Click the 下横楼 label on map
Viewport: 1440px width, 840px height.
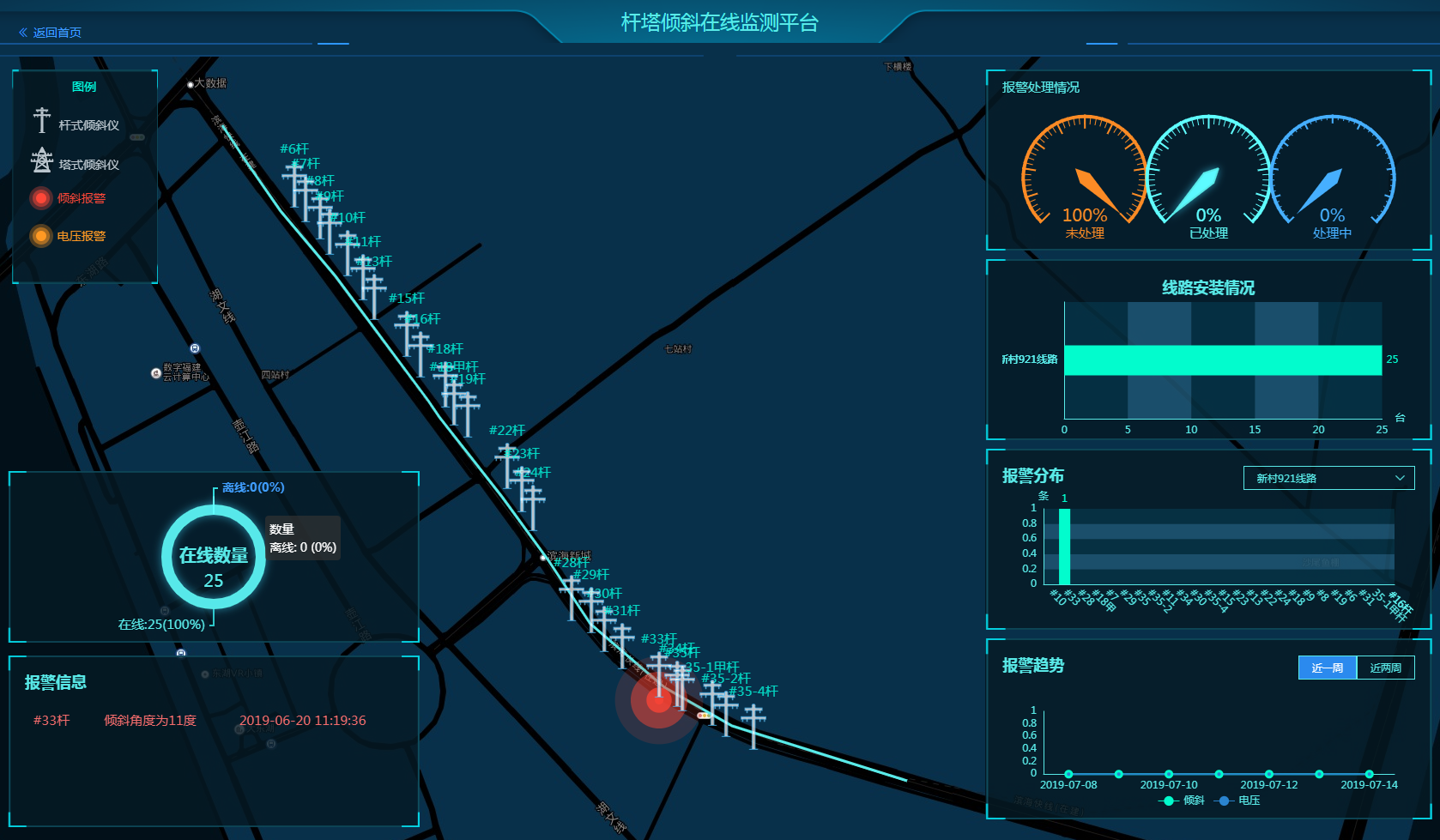tap(898, 66)
